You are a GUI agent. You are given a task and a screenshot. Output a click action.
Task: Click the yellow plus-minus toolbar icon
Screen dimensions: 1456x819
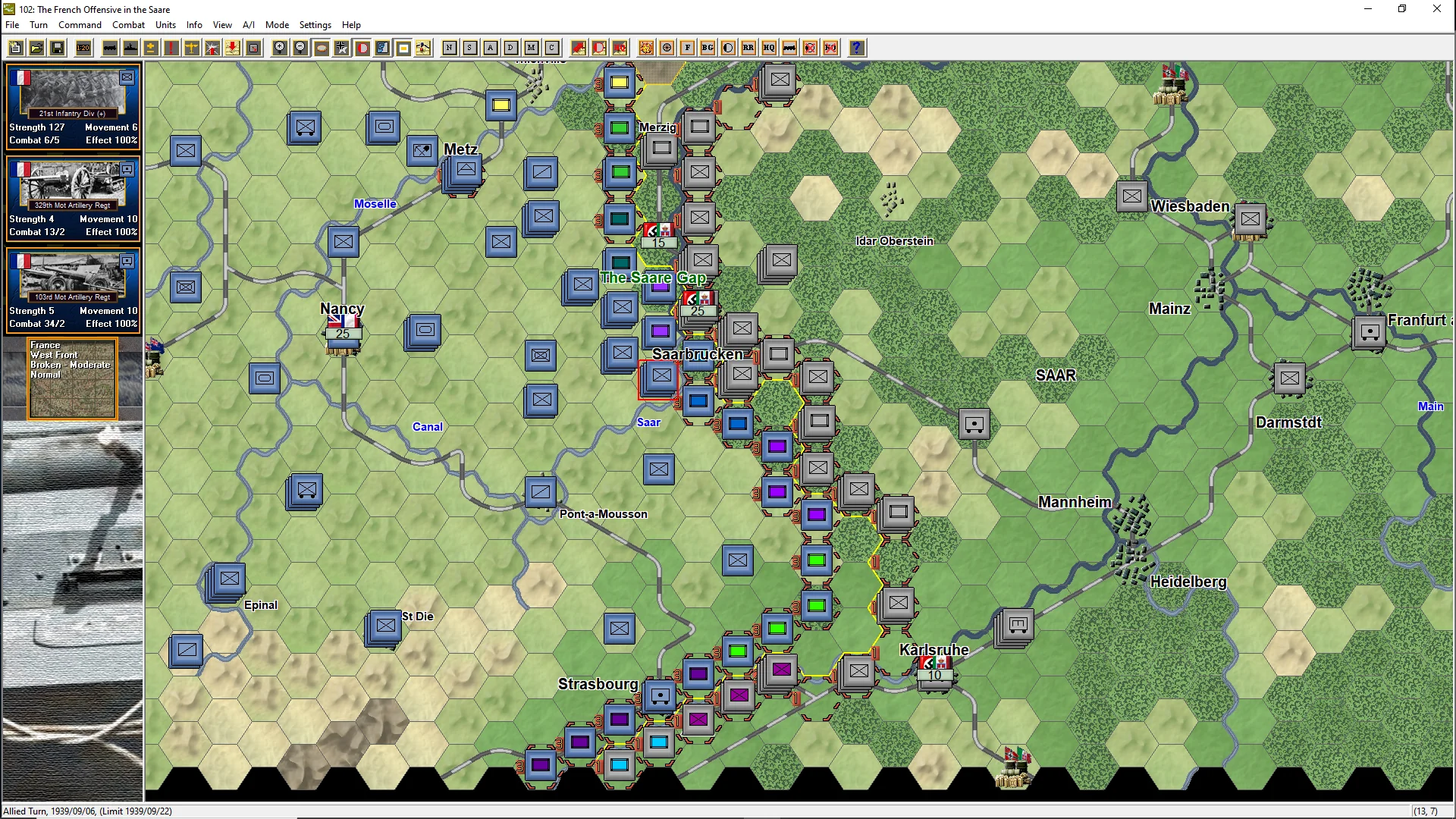point(151,48)
